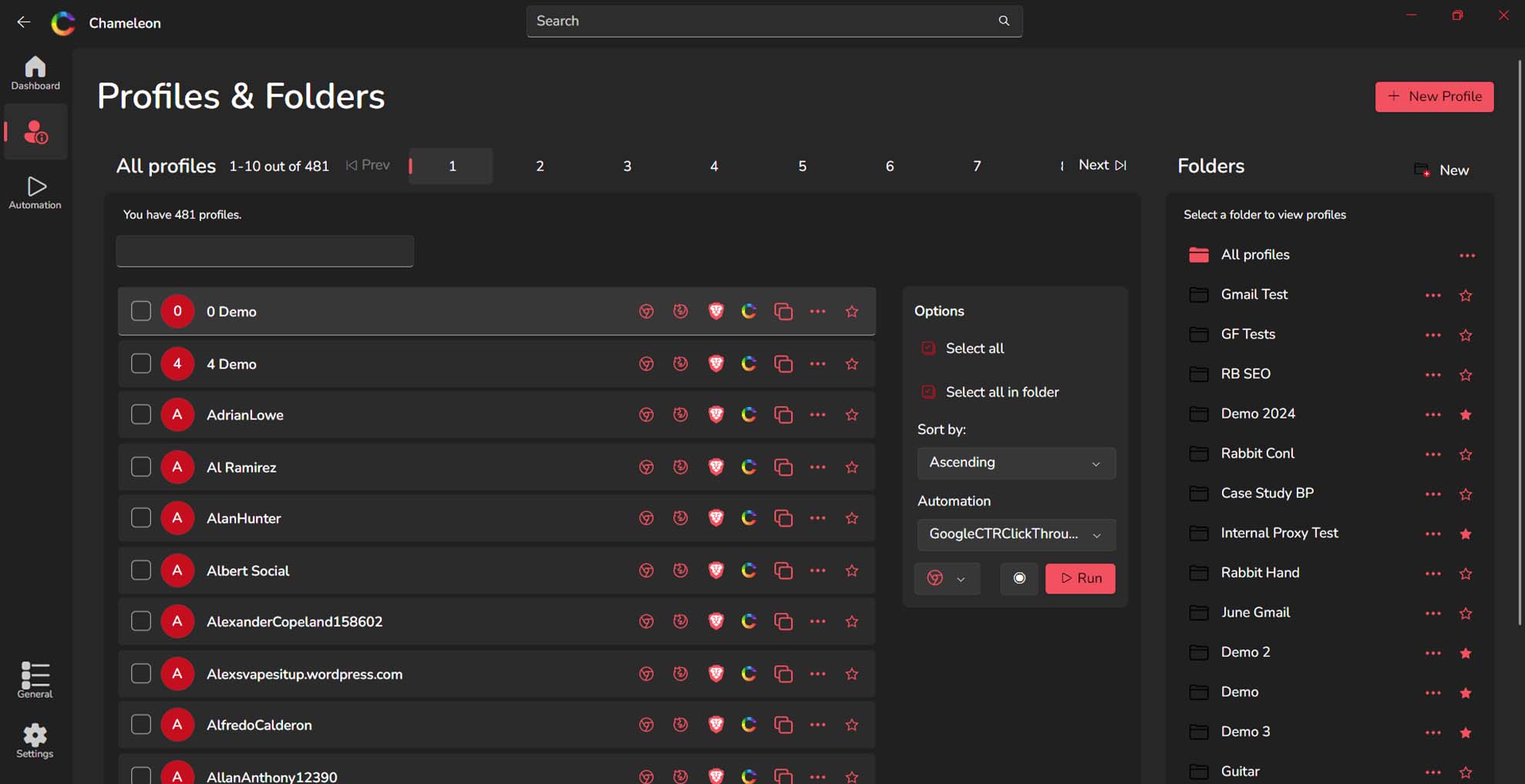Duplicate the AlanHunter profile
This screenshot has height=784, width=1525.
click(783, 518)
